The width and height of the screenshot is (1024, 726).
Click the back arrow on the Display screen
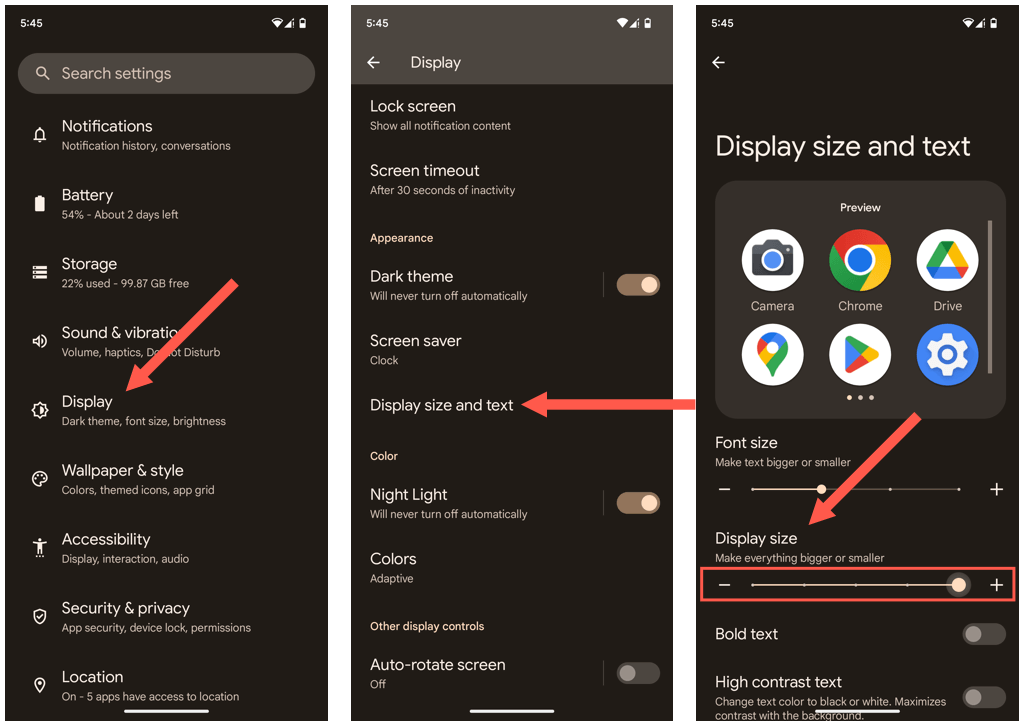pyautogui.click(x=373, y=62)
